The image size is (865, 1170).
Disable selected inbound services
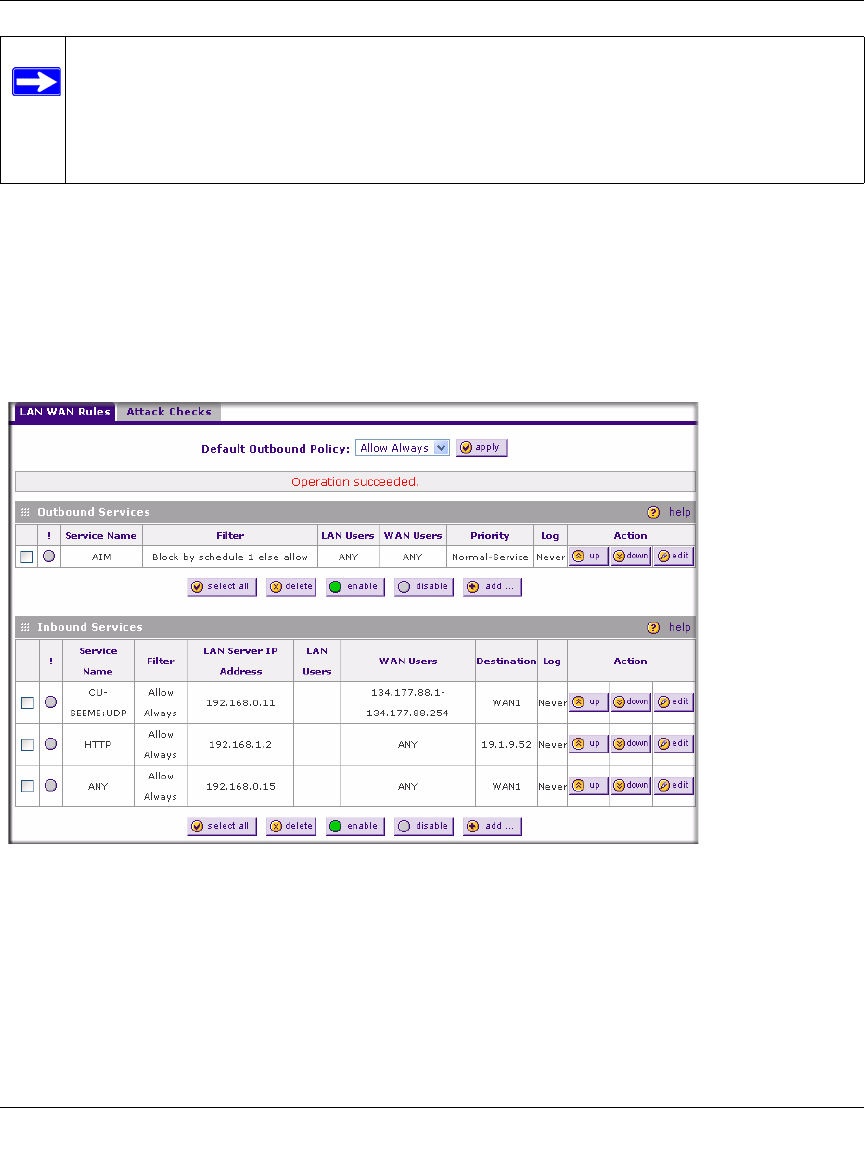coord(424,827)
